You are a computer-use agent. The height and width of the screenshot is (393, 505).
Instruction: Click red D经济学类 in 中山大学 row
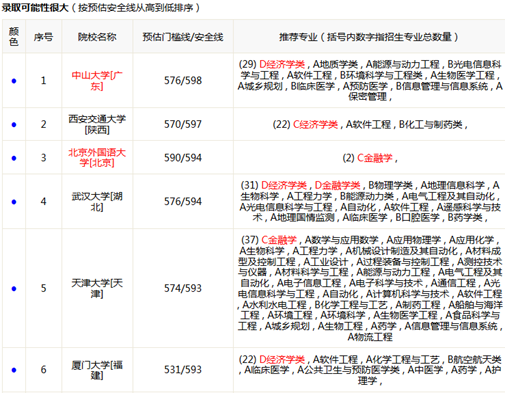coord(282,64)
